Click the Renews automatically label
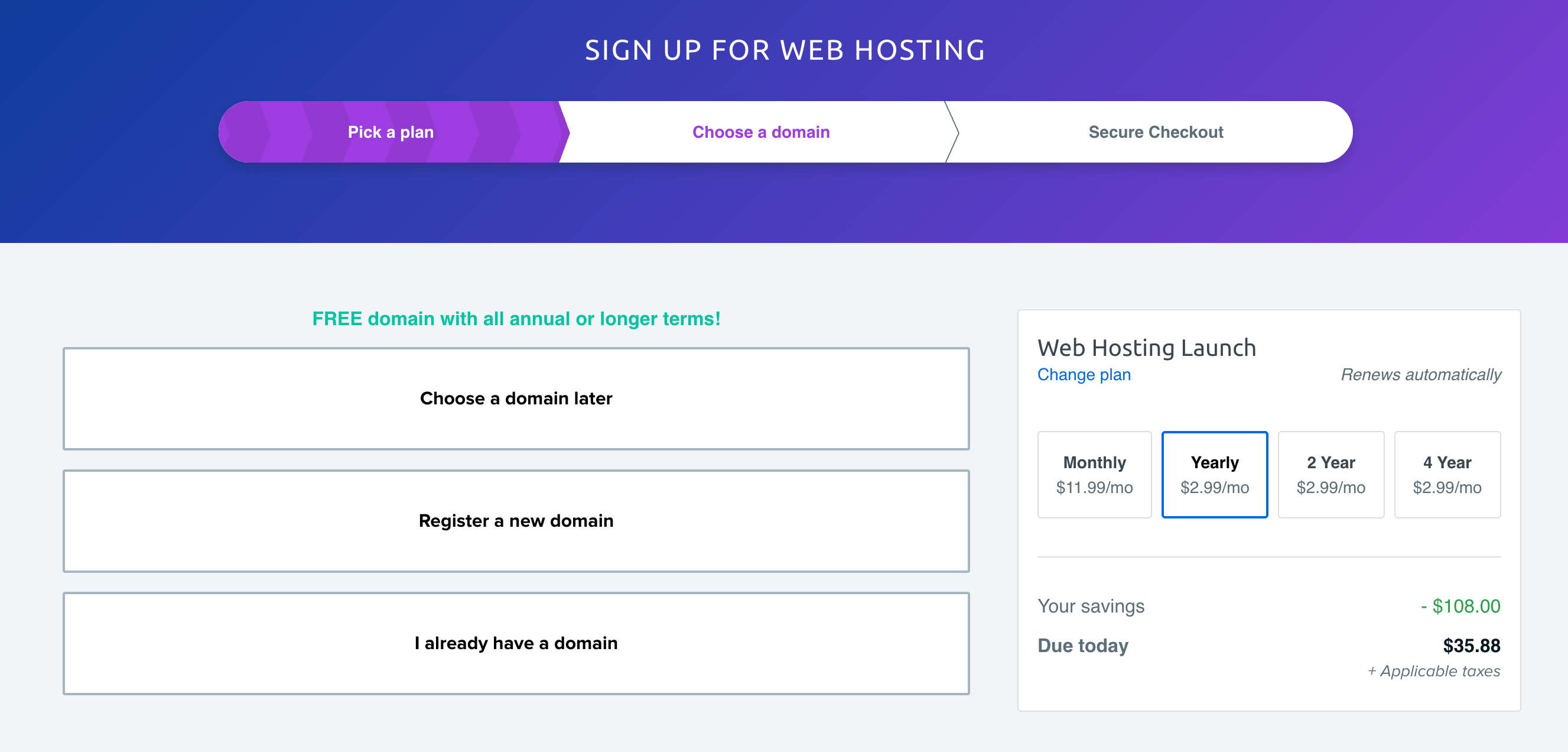The height and width of the screenshot is (752, 1568). click(x=1421, y=375)
